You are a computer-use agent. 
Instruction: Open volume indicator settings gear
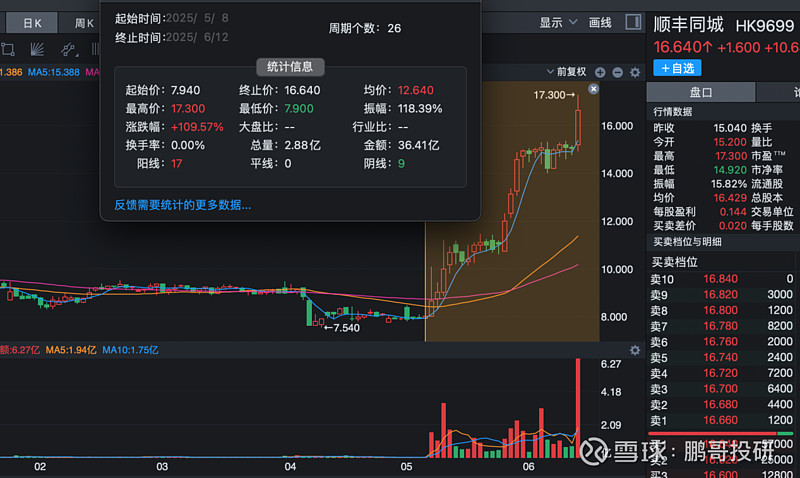pos(635,350)
